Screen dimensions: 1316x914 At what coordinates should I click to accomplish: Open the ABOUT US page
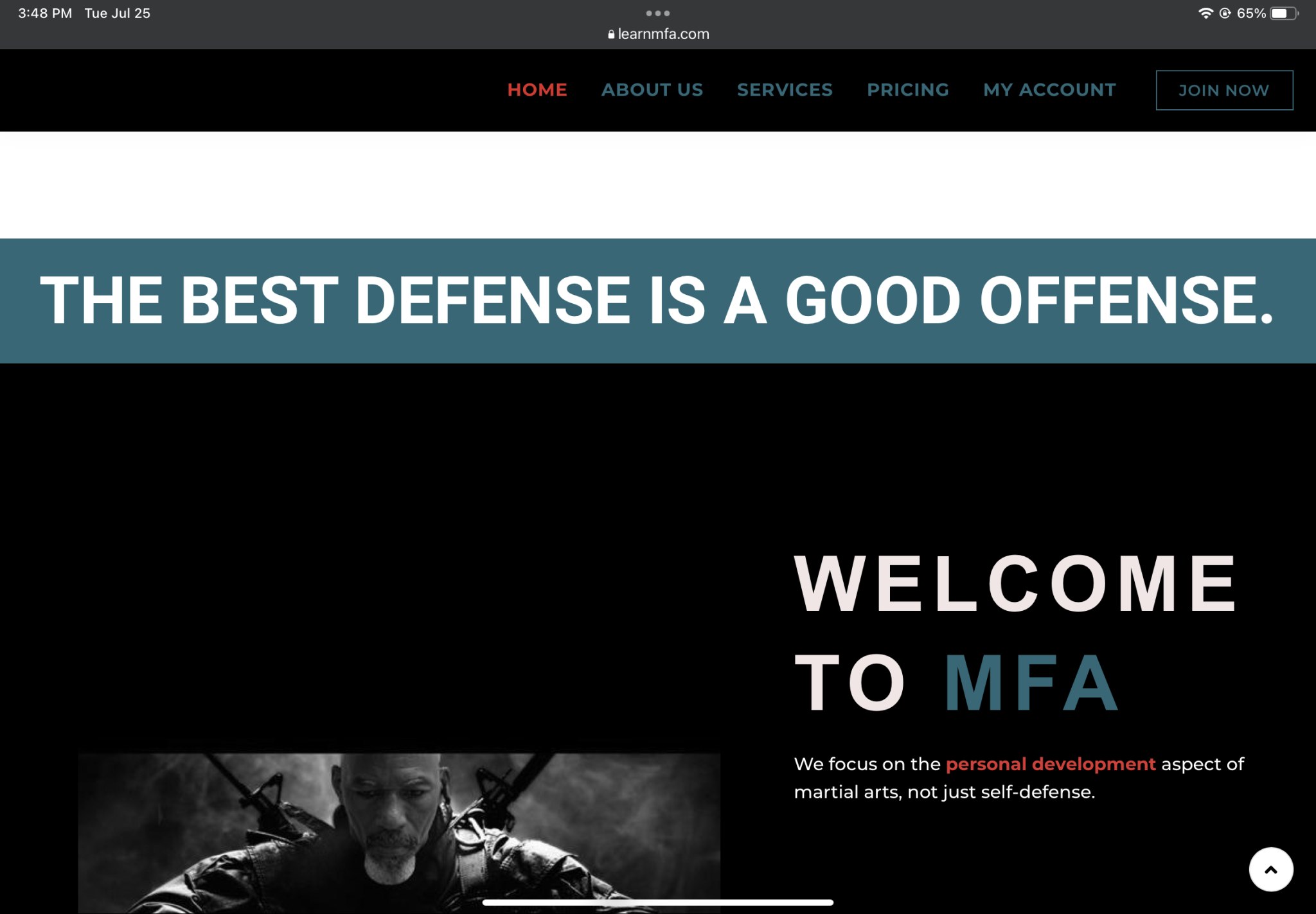click(x=652, y=90)
